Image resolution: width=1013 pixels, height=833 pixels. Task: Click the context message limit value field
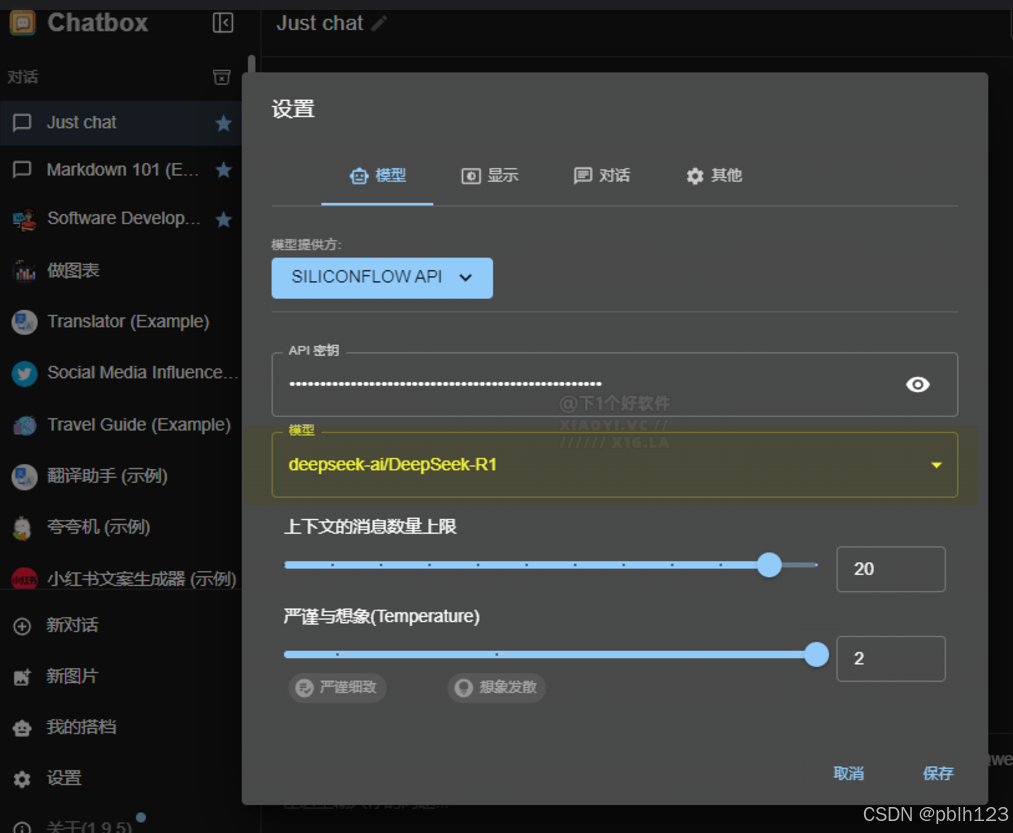tap(890, 569)
